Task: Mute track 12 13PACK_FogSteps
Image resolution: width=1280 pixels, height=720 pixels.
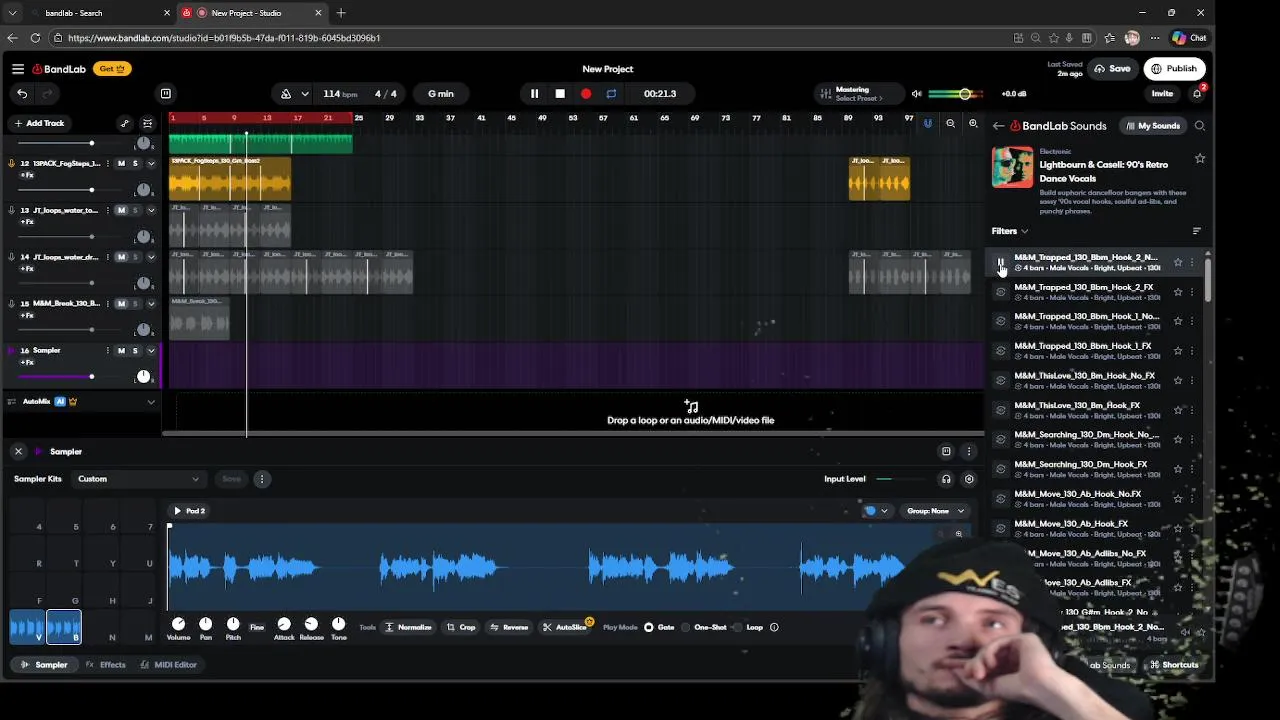Action: (x=121, y=164)
